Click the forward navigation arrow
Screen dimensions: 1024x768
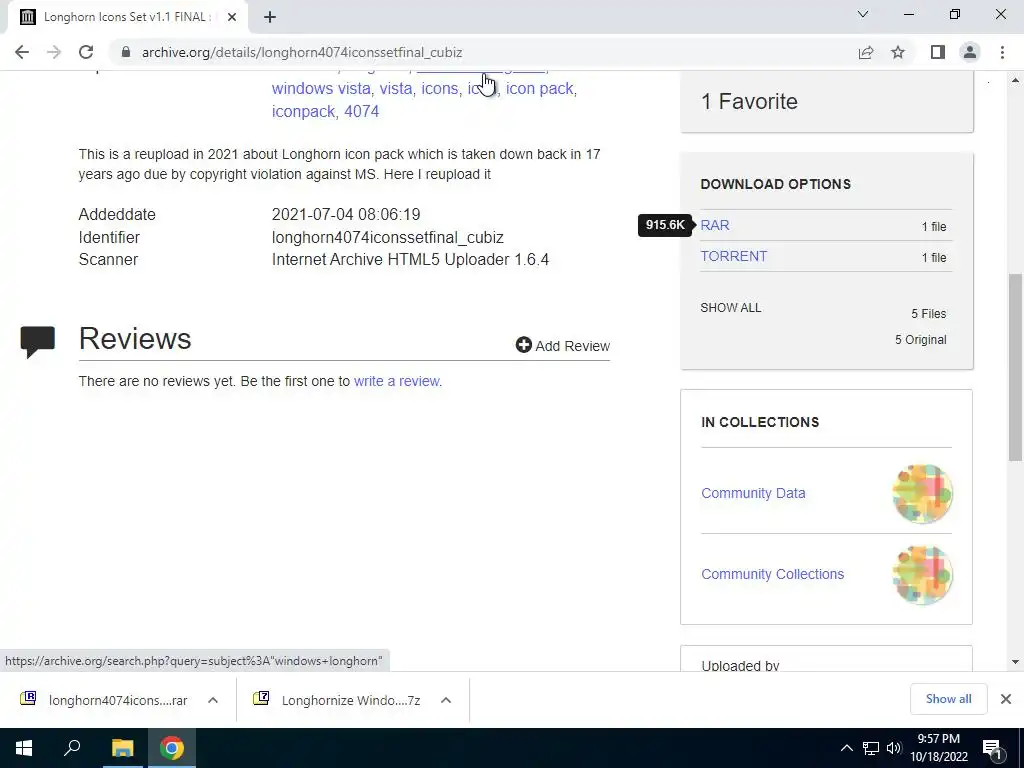point(54,52)
